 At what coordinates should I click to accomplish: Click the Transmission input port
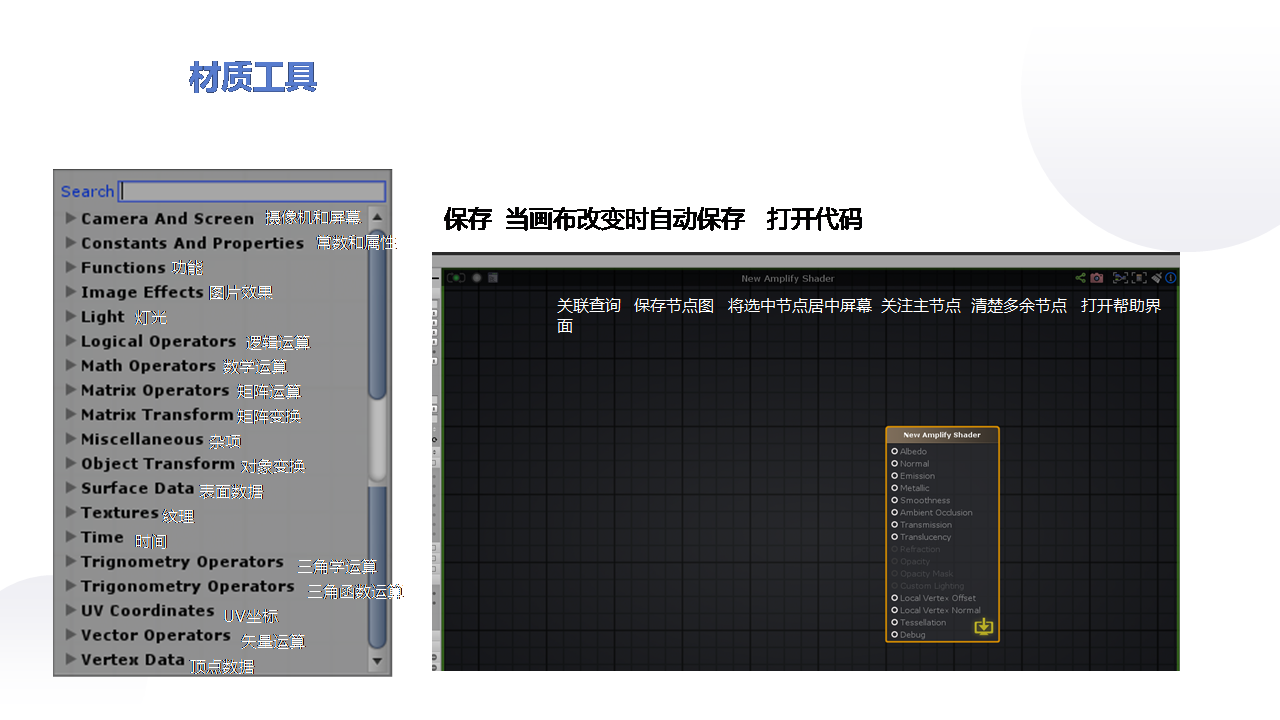pyautogui.click(x=895, y=525)
